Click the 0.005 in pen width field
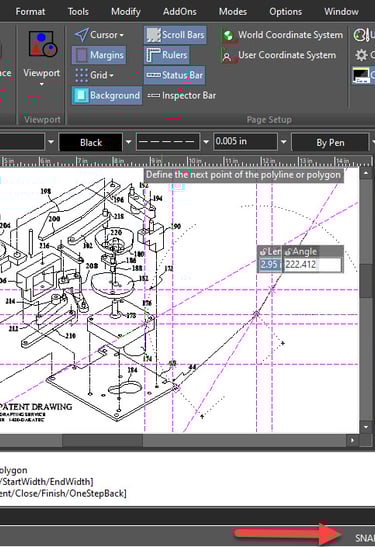Viewport: 375px width, 547px height. click(x=246, y=142)
